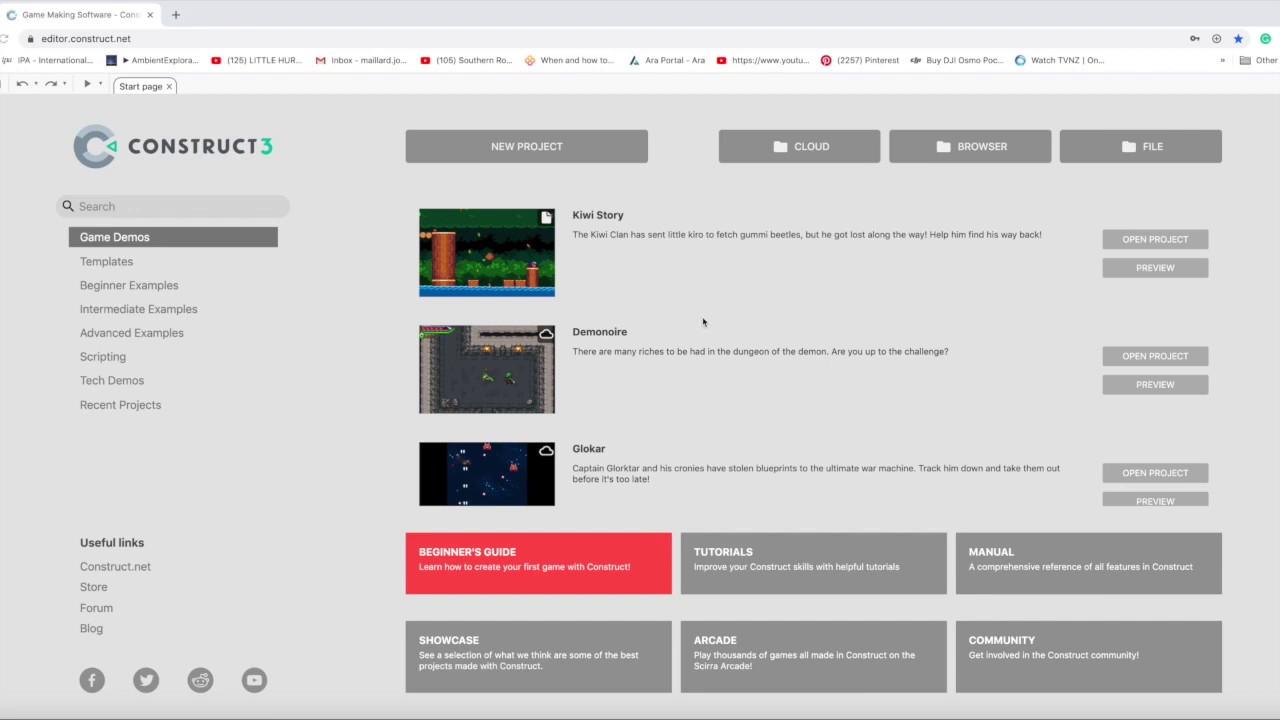Click the Reddit icon

point(200,680)
